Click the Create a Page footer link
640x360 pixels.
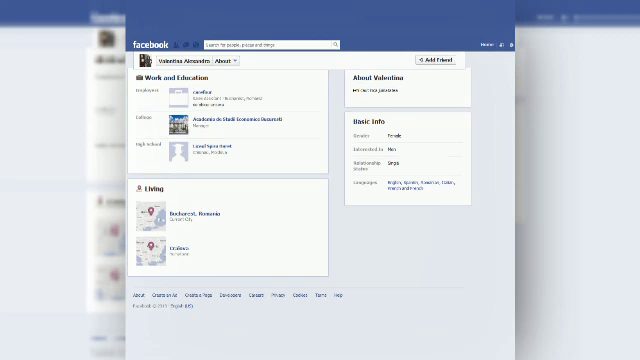(198, 295)
